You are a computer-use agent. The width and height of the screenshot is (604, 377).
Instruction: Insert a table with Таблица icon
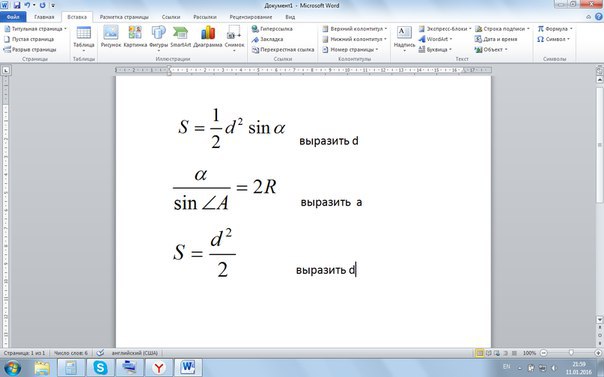84,38
